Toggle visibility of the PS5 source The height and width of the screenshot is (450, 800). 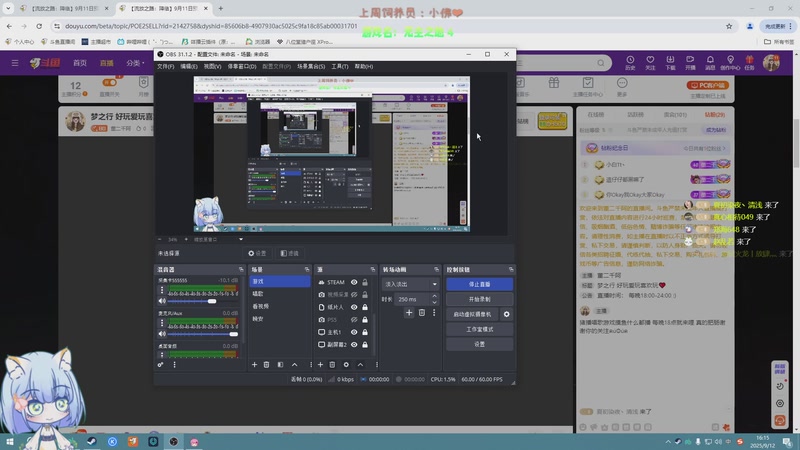click(354, 319)
